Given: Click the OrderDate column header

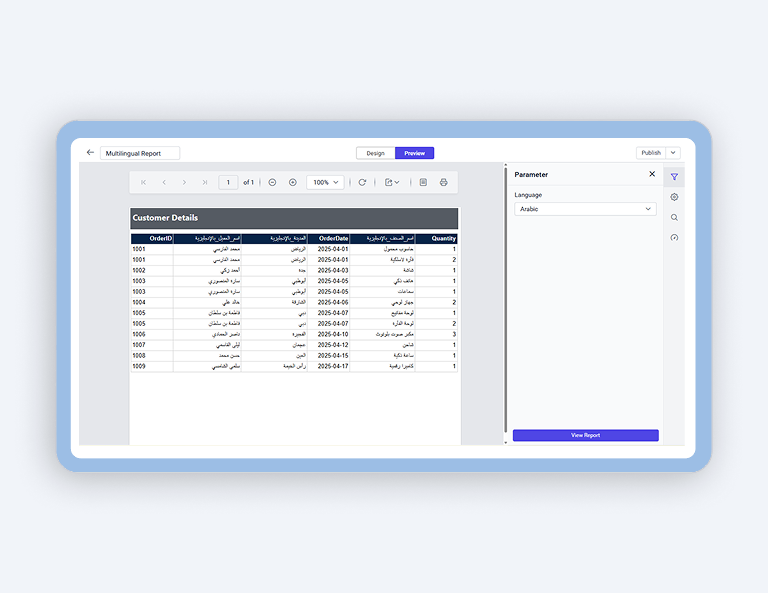Looking at the screenshot, I should pos(329,238).
